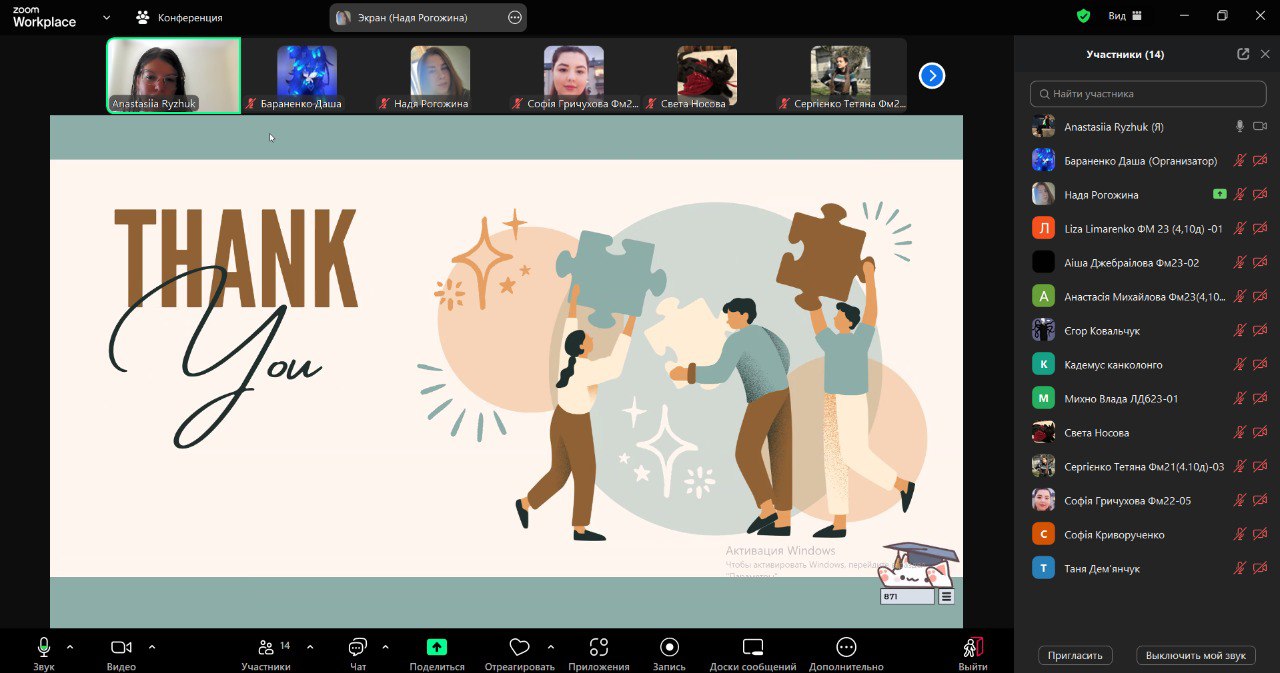Click green К avatar of Кадемус канколонго
This screenshot has height=673, width=1280.
(1043, 364)
